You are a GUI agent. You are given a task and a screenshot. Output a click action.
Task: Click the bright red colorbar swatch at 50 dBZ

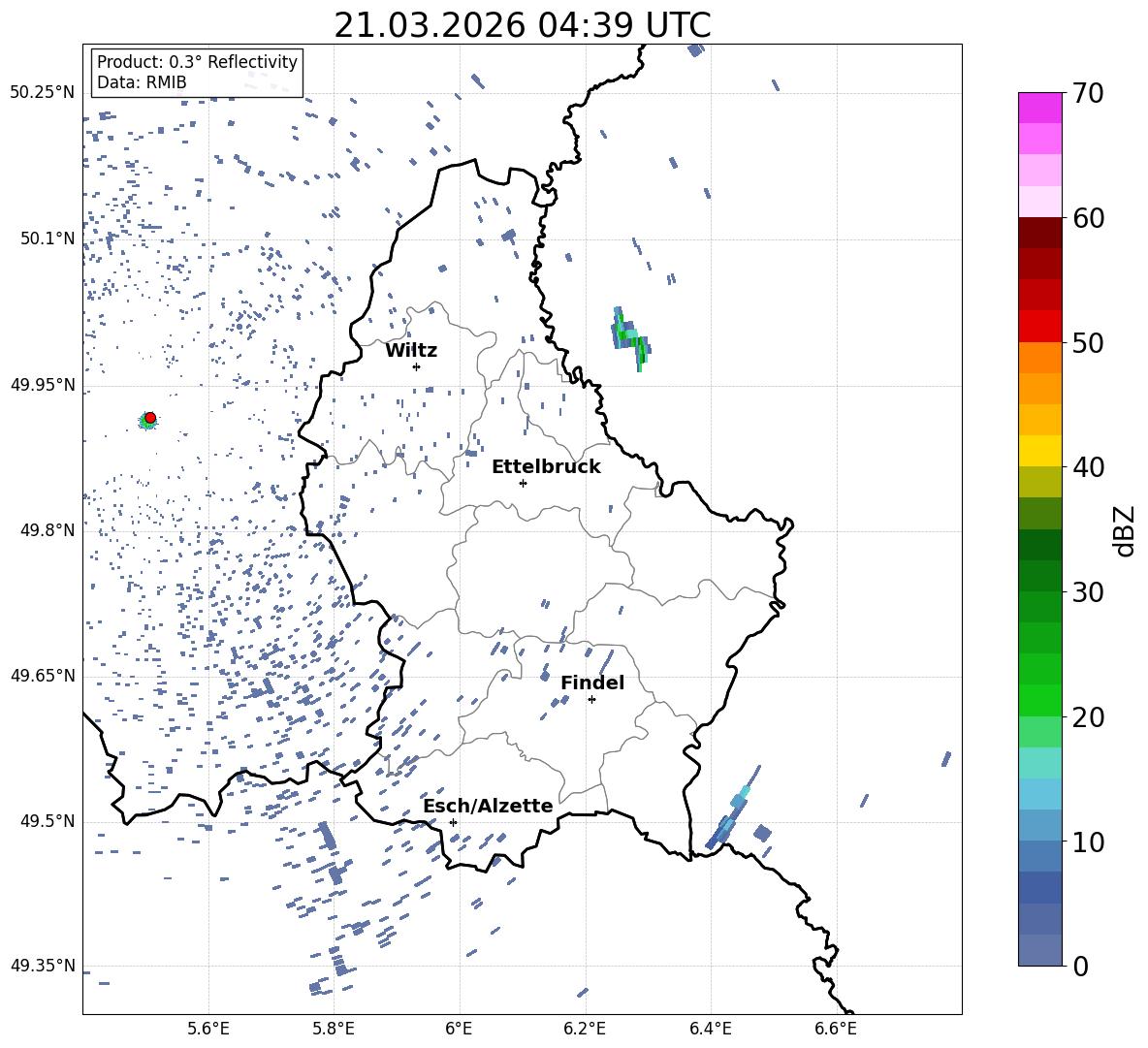[x=1040, y=327]
